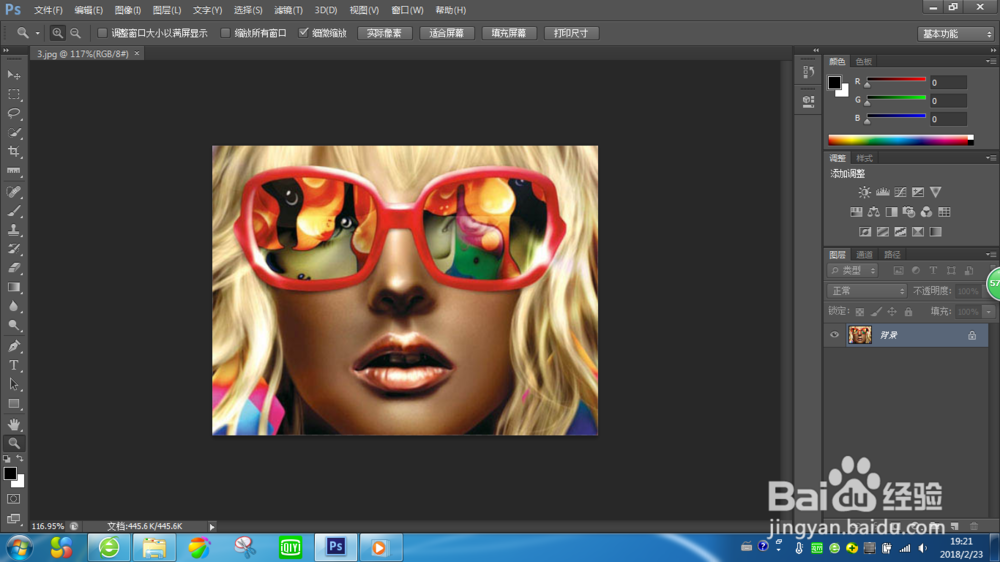Open the layer 类型 filter dropdown

click(853, 270)
